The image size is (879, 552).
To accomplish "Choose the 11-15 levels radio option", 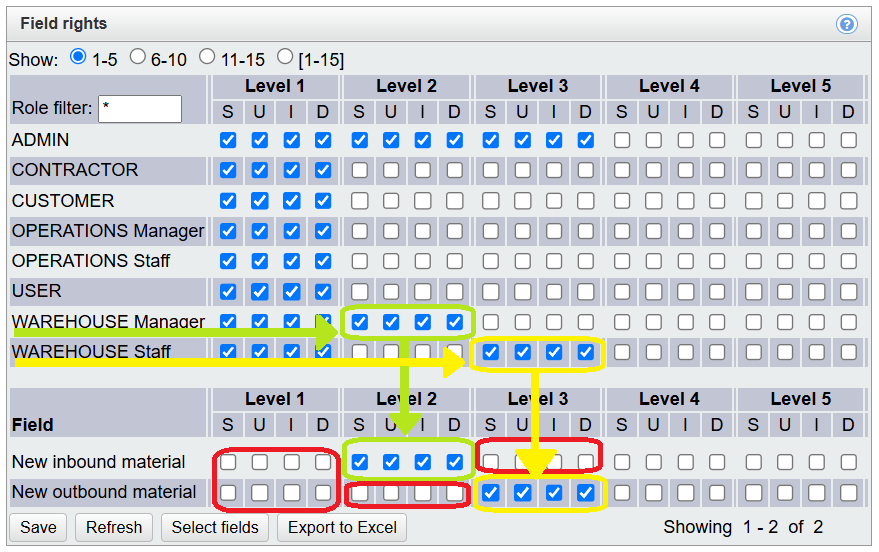I will [207, 58].
